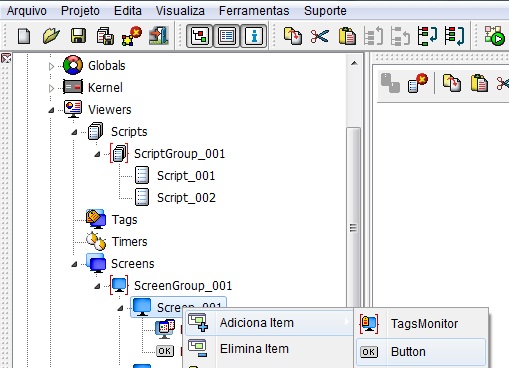Expand the Kernel tree node
Screen dimensions: 509x368
point(51,88)
